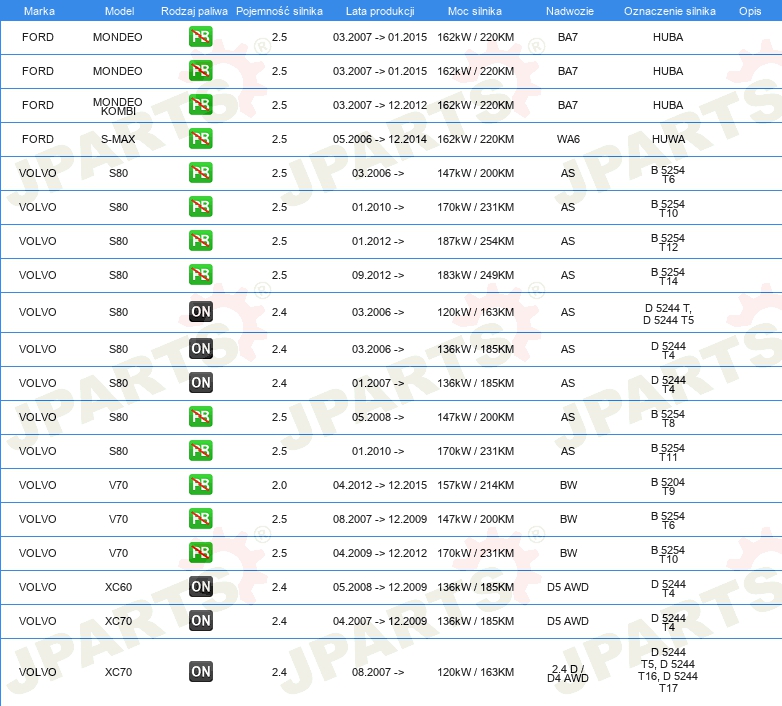Click the 01.2007 -> production date cell
The width and height of the screenshot is (782, 706).
pos(378,383)
